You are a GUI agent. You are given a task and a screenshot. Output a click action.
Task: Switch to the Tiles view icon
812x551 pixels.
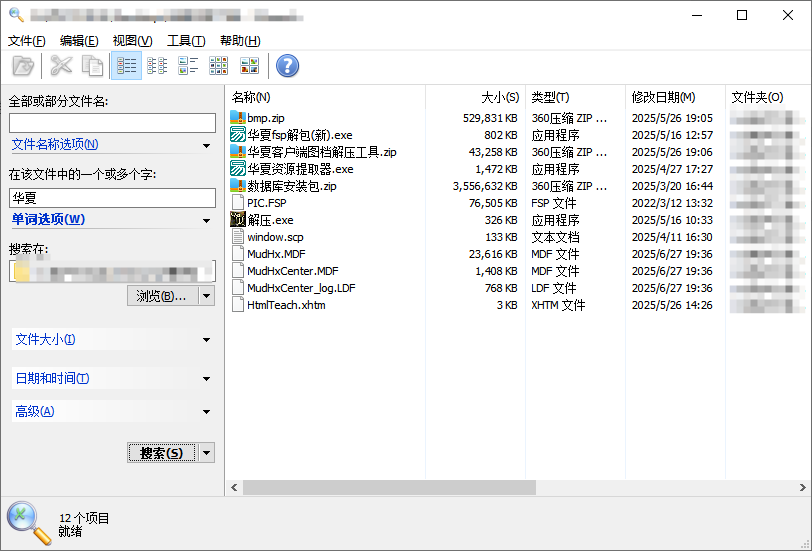pos(188,66)
